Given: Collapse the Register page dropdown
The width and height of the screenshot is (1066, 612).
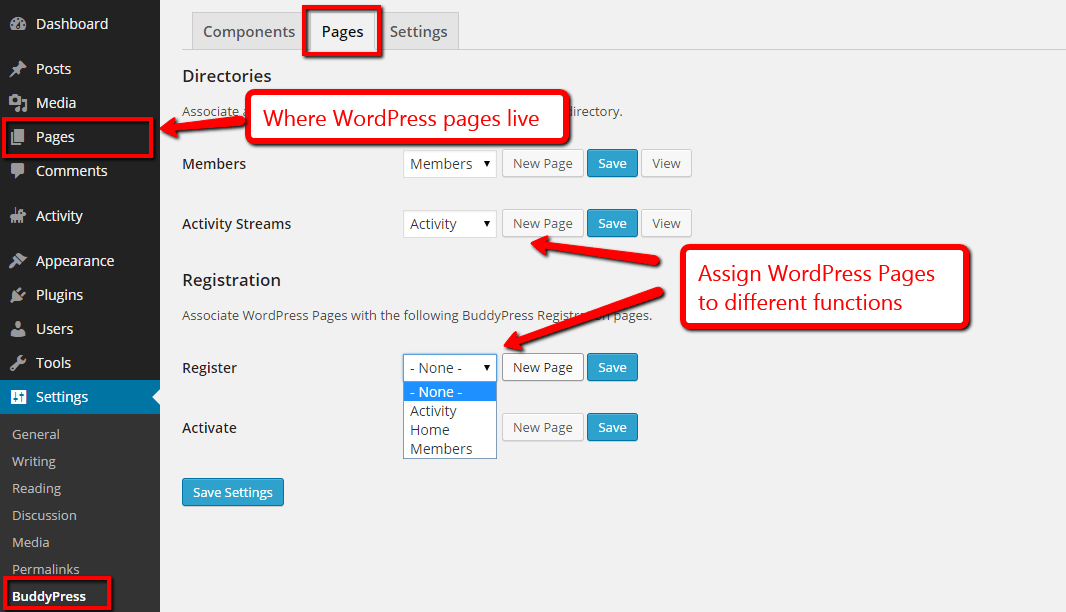Looking at the screenshot, I should (450, 368).
